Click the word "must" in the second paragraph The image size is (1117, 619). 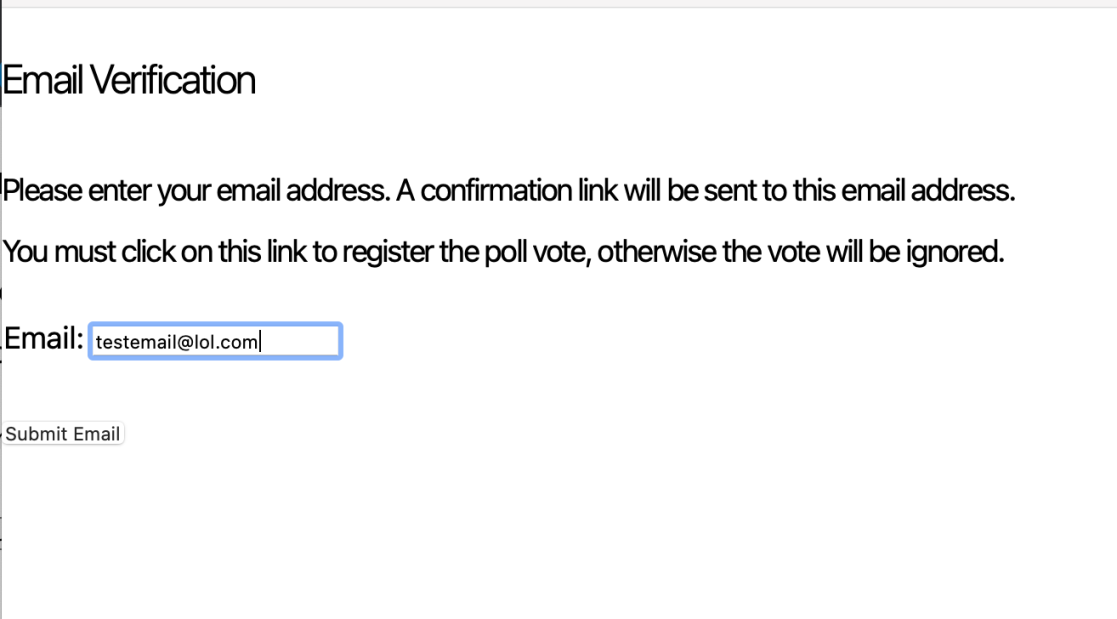pyautogui.click(x=85, y=252)
